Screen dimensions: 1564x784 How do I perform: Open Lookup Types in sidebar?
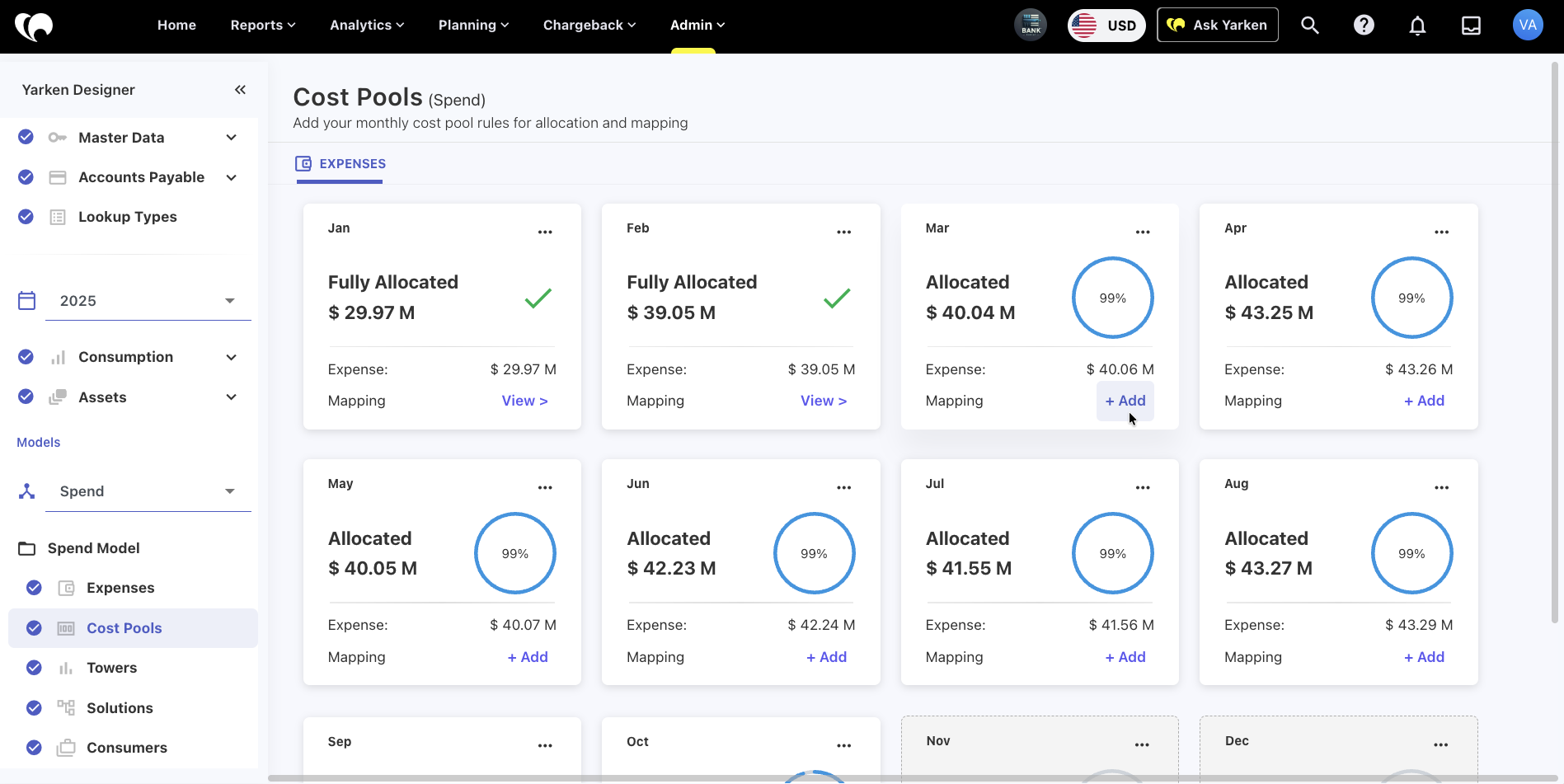pyautogui.click(x=128, y=217)
